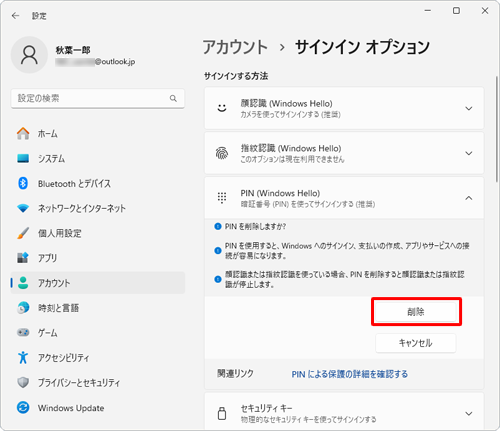Go back with the arrow beside 設定
The image size is (500, 431).
coord(15,16)
